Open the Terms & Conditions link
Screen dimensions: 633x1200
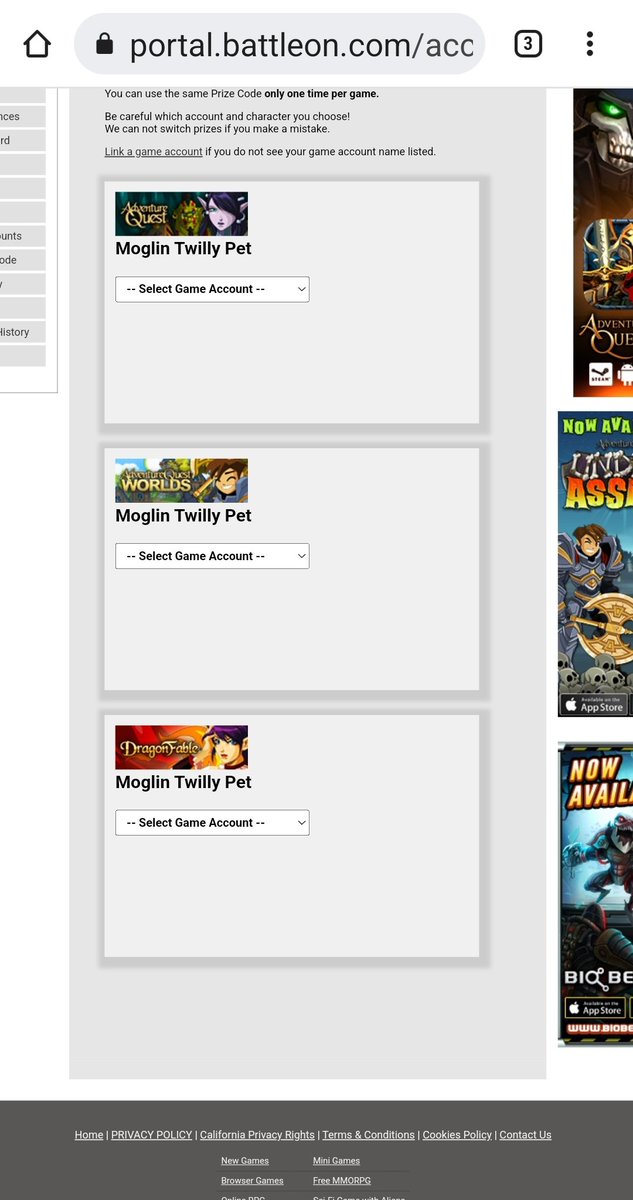[368, 1135]
